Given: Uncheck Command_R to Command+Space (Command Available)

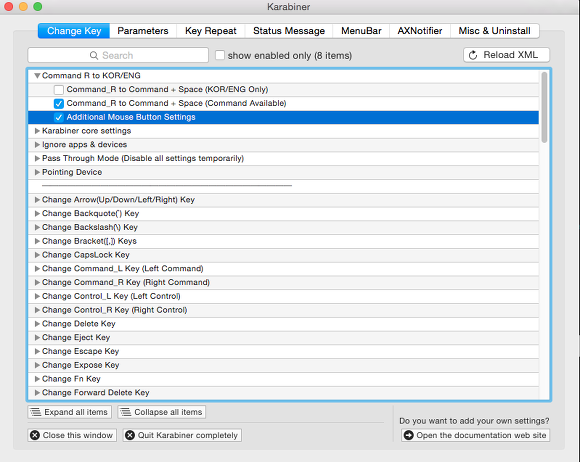Looking at the screenshot, I should 59,104.
